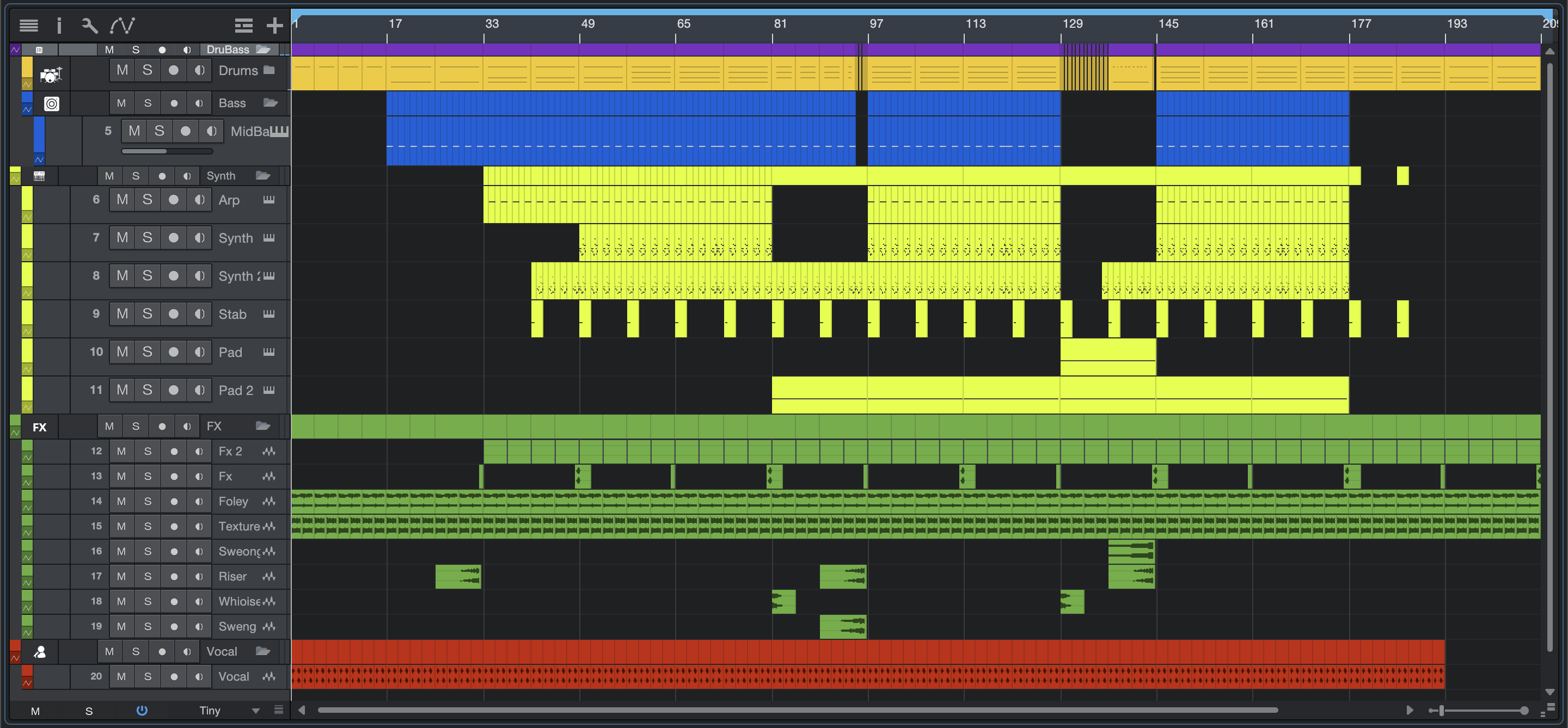
Task: Select the Whoise track name
Action: click(x=239, y=601)
